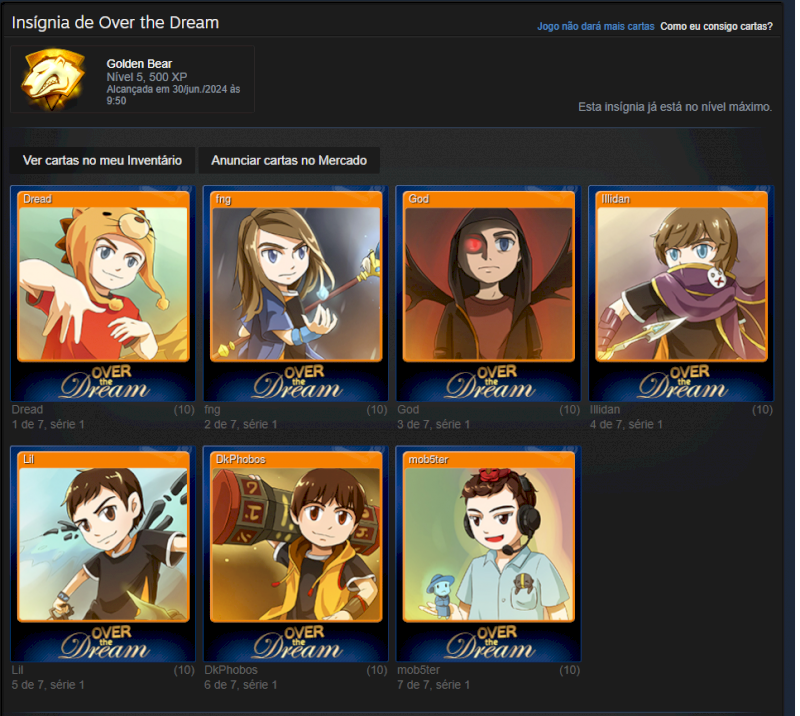Click the 'God' name below the card

[x=408, y=409]
